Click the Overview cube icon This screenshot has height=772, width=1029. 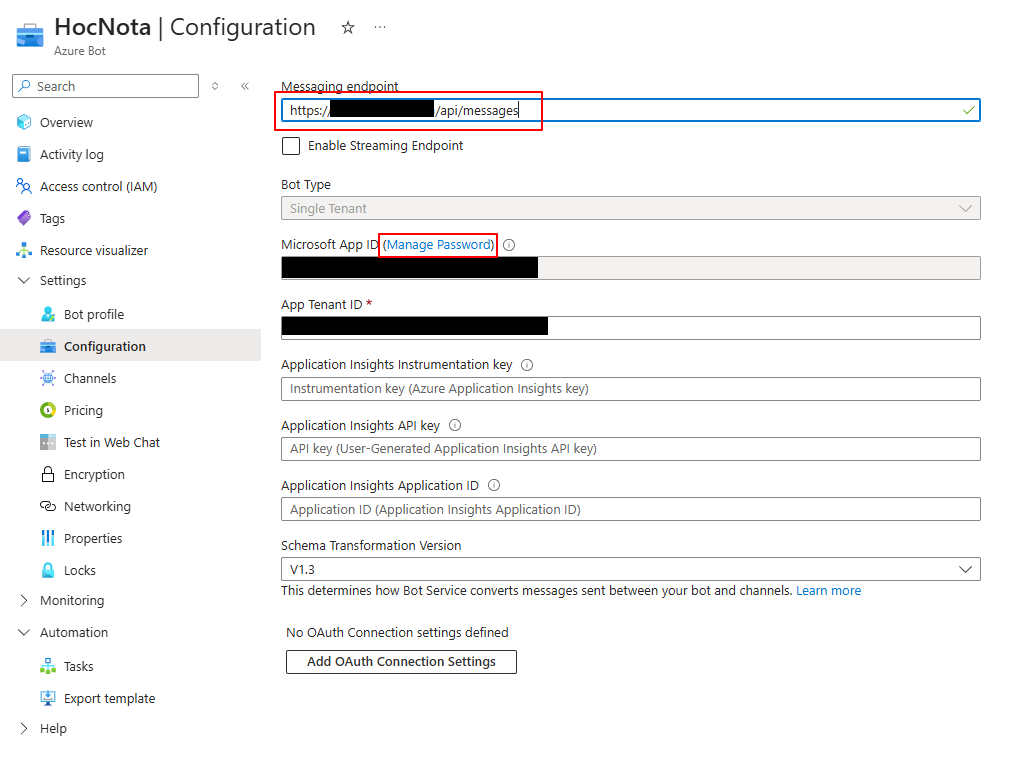coord(24,122)
